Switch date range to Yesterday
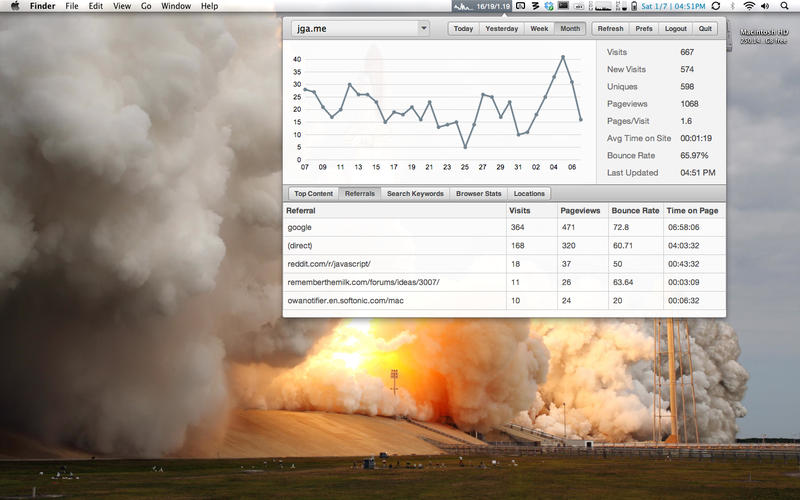This screenshot has width=800, height=500. coord(501,28)
